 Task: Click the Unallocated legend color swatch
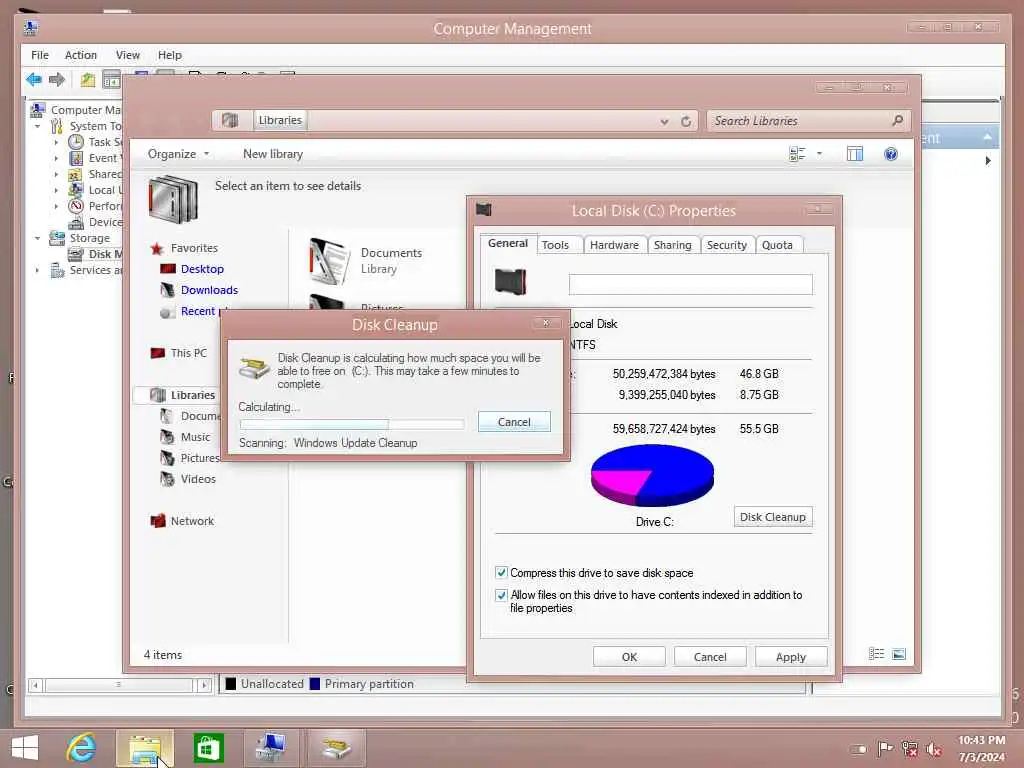coord(231,684)
